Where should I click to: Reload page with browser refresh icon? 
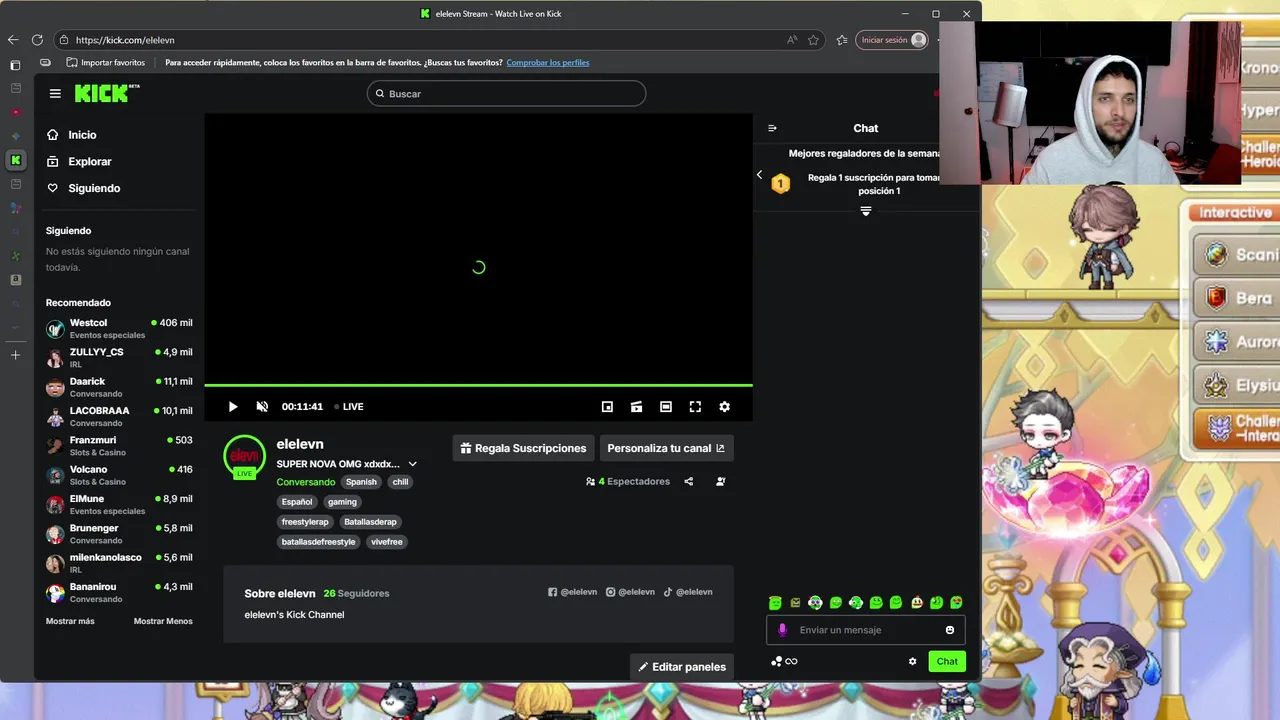click(37, 40)
